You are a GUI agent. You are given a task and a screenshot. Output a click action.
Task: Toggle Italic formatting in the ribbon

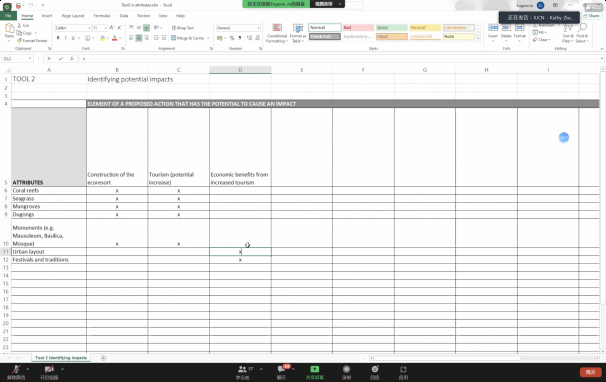pos(65,38)
